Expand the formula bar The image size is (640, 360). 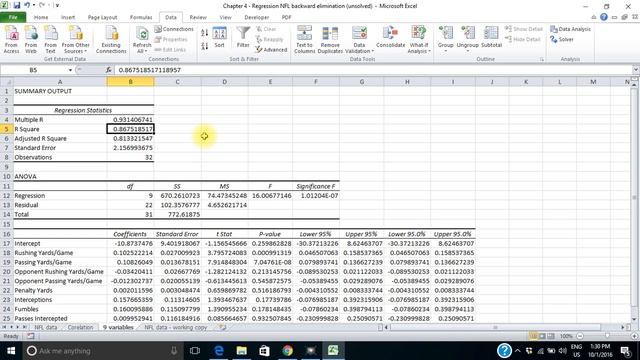click(636, 70)
